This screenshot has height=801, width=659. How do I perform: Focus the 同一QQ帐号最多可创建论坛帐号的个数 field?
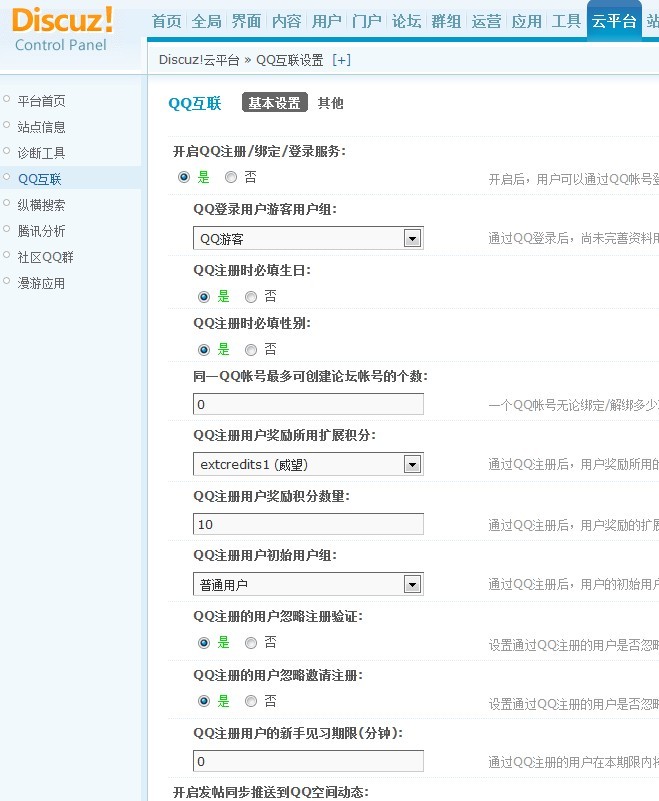[308, 405]
